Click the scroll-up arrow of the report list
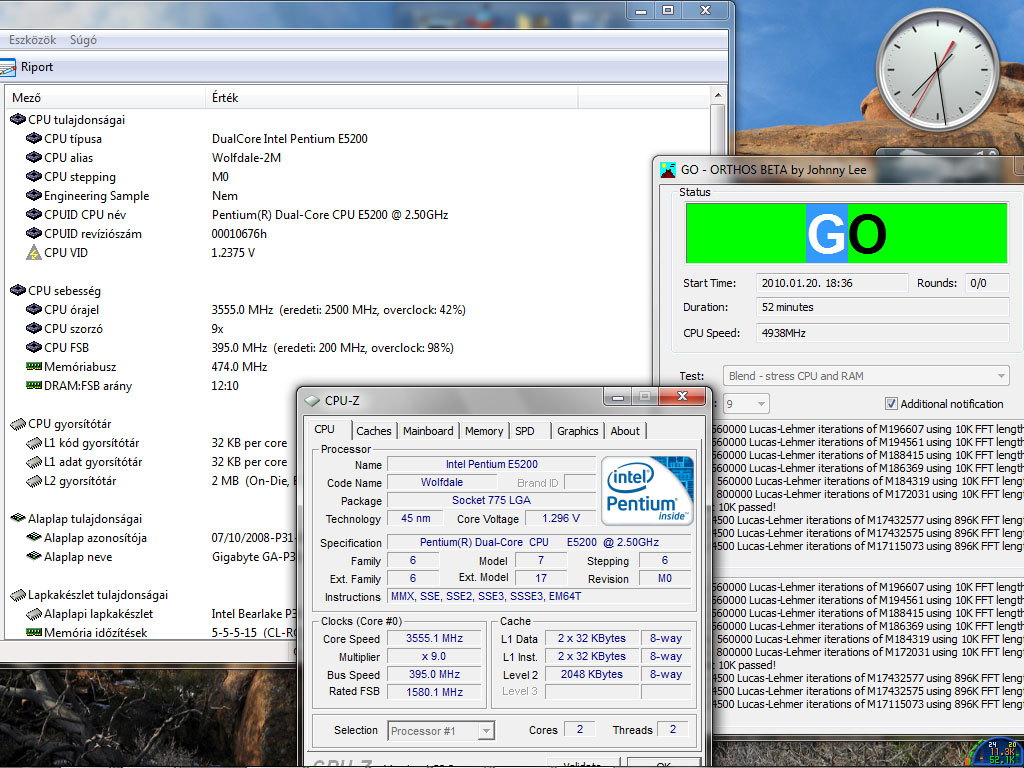The image size is (1024, 768). click(718, 95)
